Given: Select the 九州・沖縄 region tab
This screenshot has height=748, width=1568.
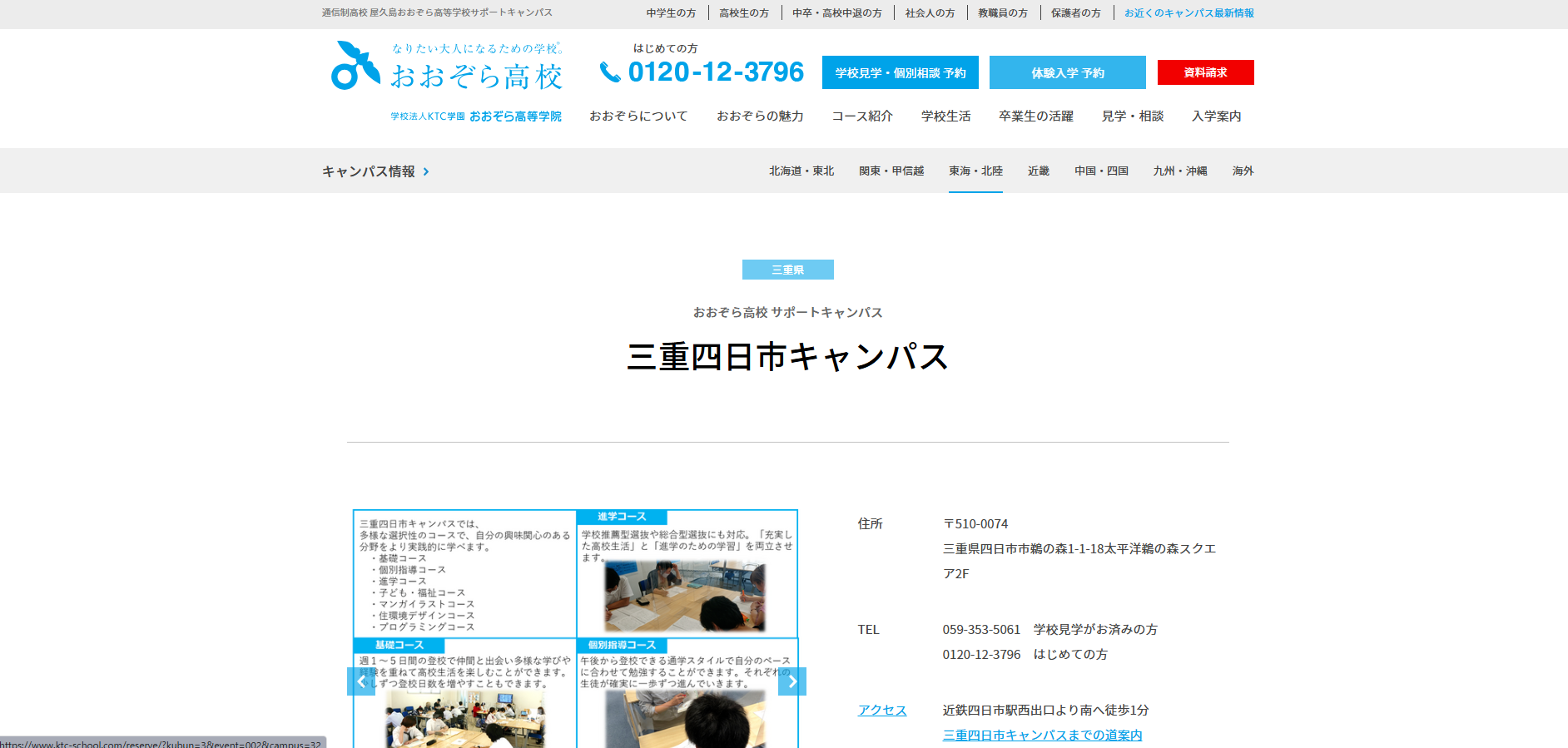Looking at the screenshot, I should pos(1180,171).
